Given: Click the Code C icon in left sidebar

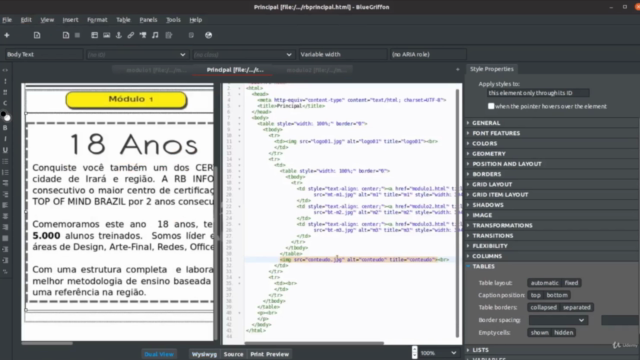Looking at the screenshot, I should [5, 103].
